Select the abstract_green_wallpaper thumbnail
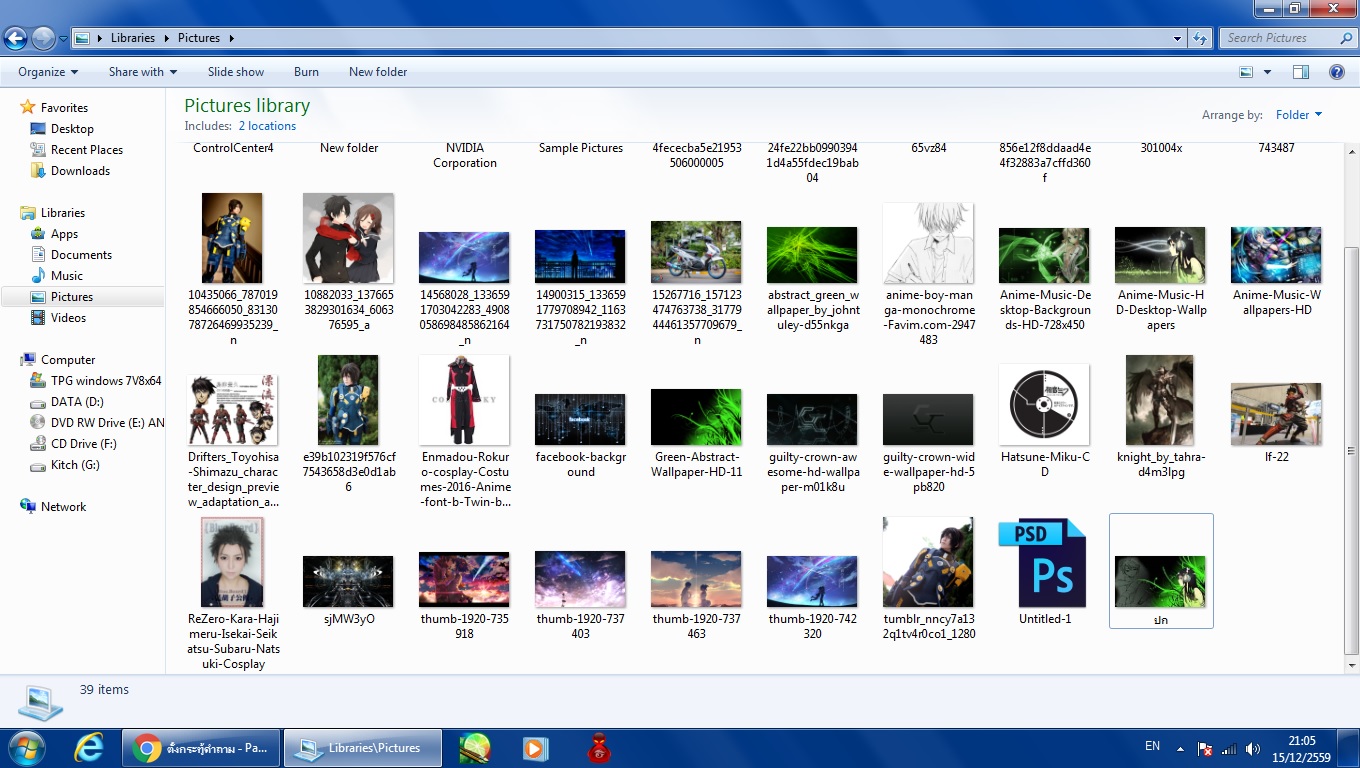Image resolution: width=1360 pixels, height=768 pixels. tap(813, 280)
